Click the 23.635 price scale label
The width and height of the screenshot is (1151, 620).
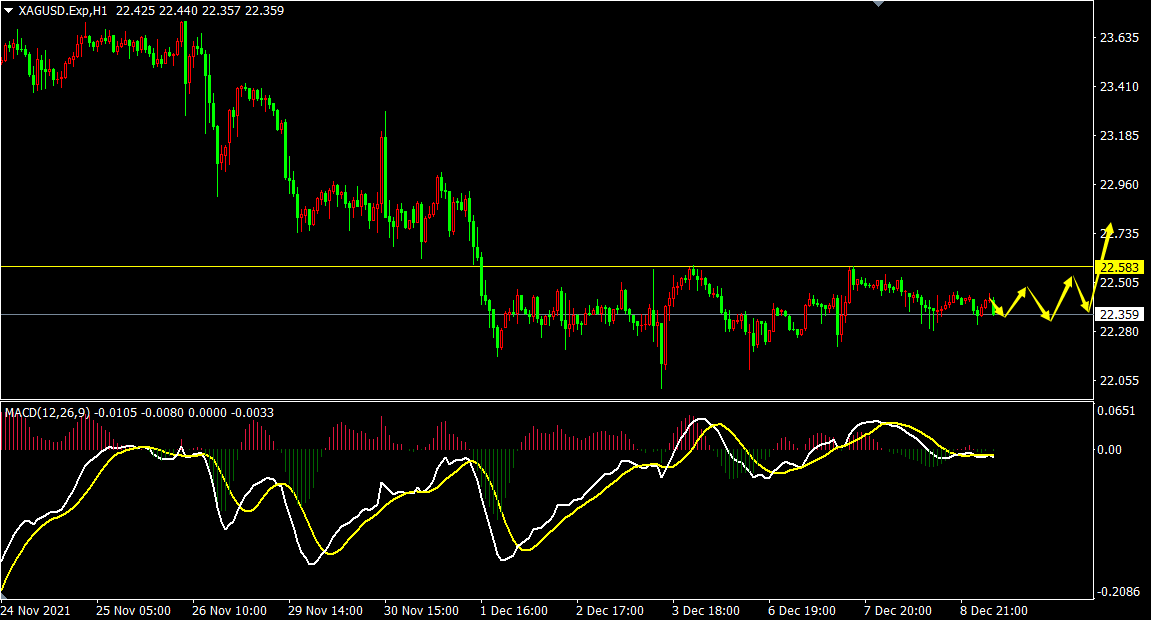tap(1118, 38)
